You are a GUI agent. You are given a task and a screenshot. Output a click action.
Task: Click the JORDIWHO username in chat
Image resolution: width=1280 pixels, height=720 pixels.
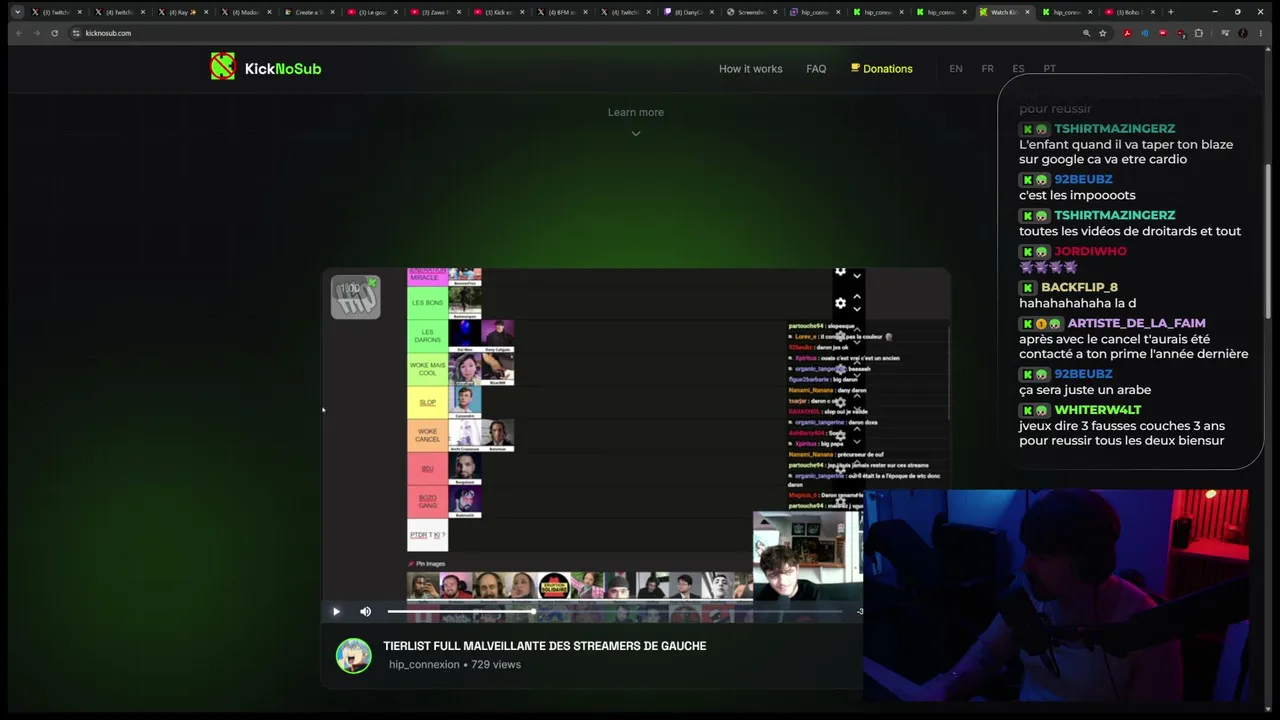pyautogui.click(x=1090, y=251)
